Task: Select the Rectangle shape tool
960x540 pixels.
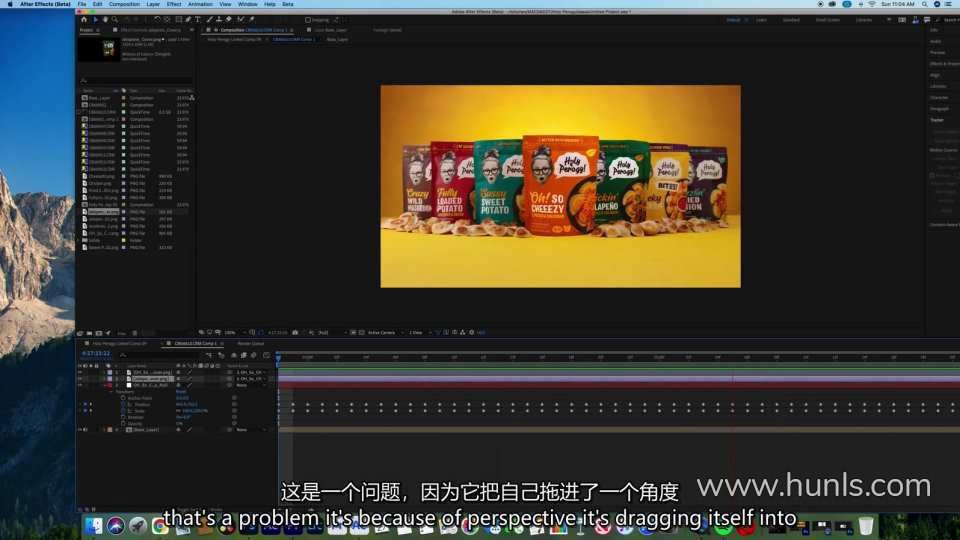Action: point(179,20)
